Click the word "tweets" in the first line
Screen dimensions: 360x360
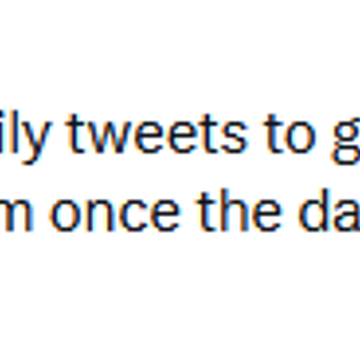tap(156, 134)
